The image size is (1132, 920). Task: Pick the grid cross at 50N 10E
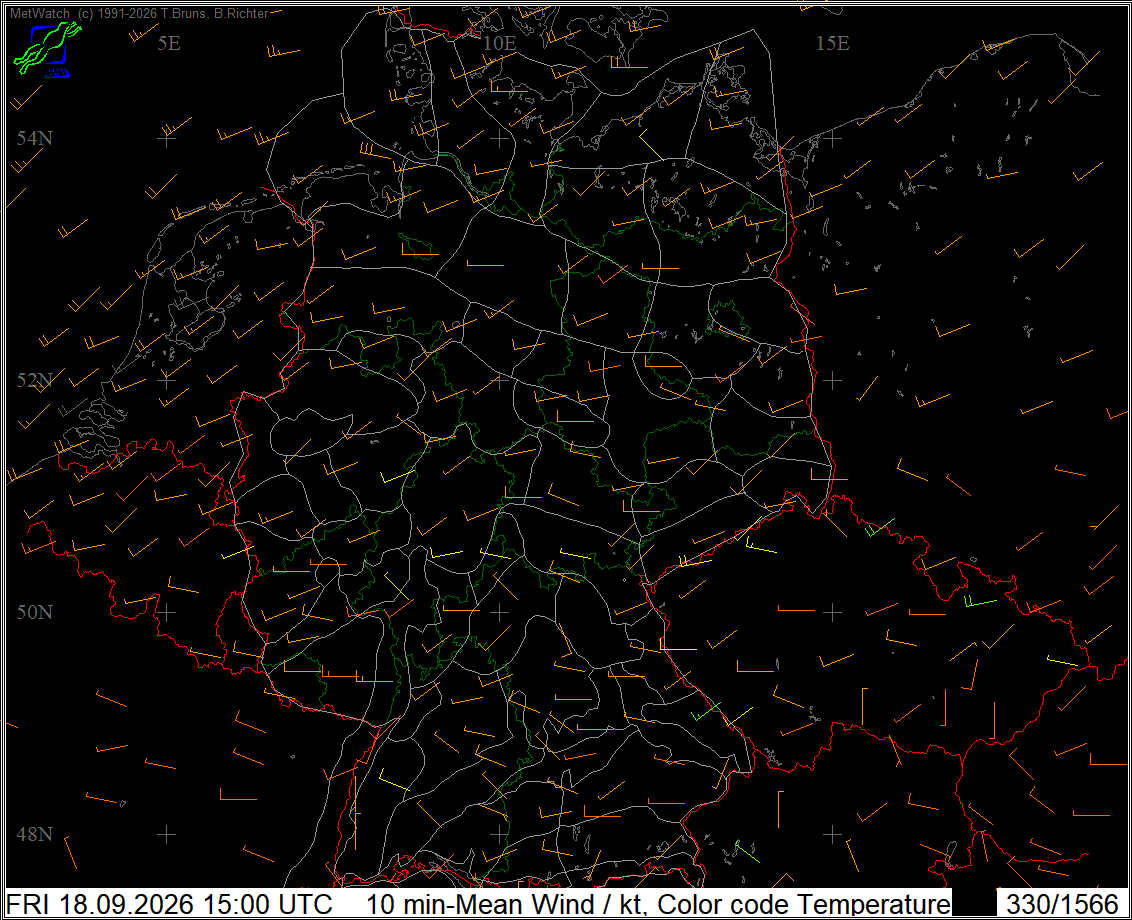click(x=500, y=612)
